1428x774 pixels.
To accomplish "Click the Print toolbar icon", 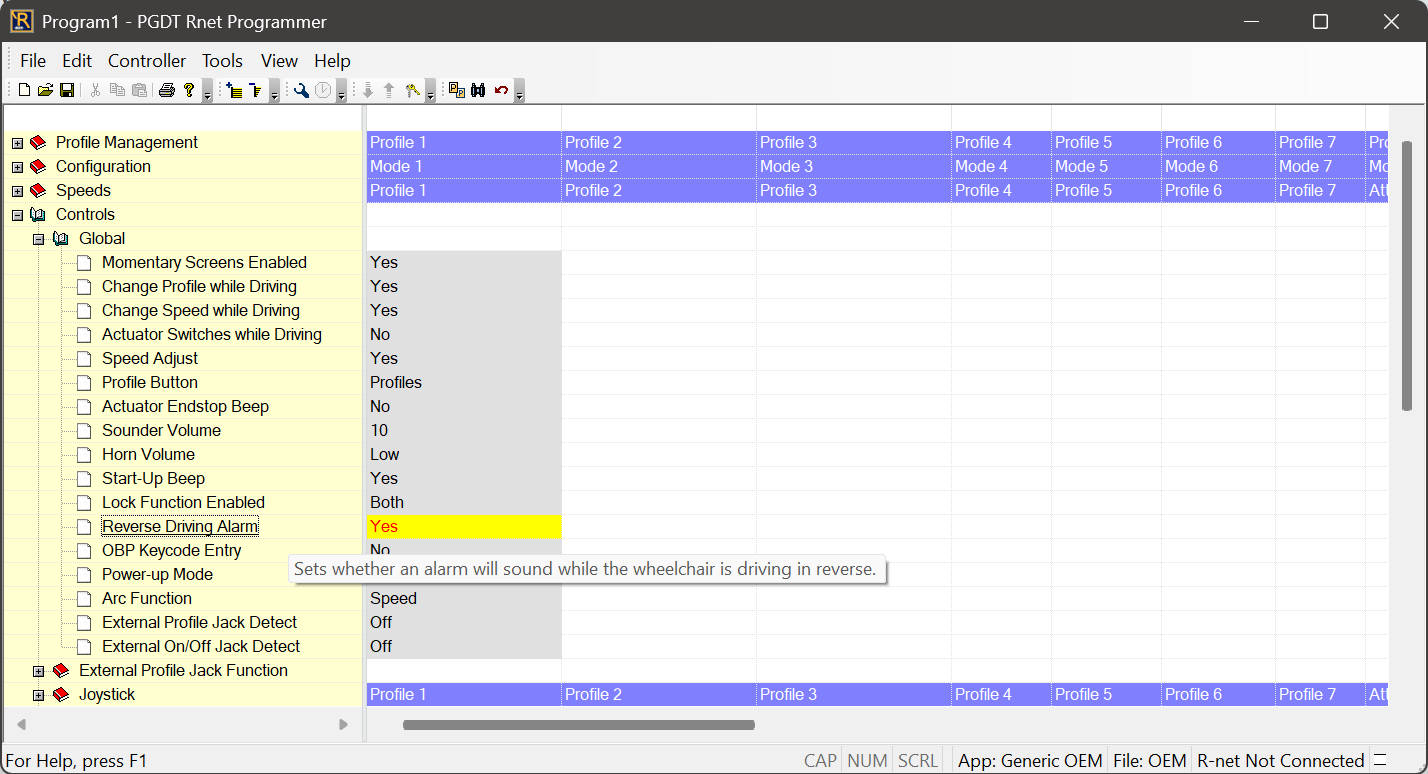I will [166, 90].
